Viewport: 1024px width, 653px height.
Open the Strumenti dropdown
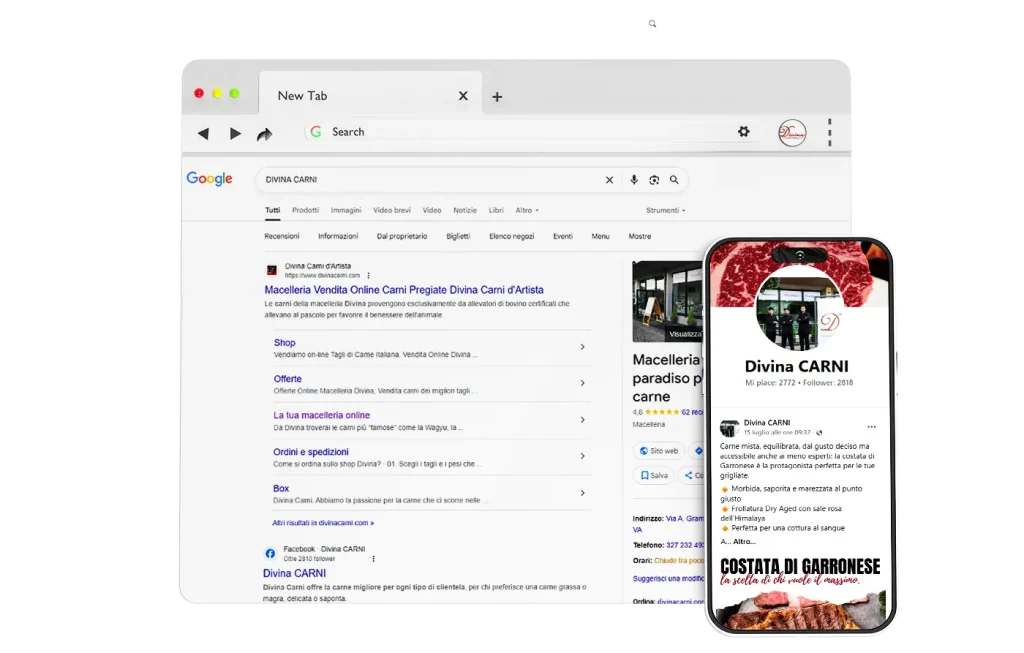pos(665,210)
